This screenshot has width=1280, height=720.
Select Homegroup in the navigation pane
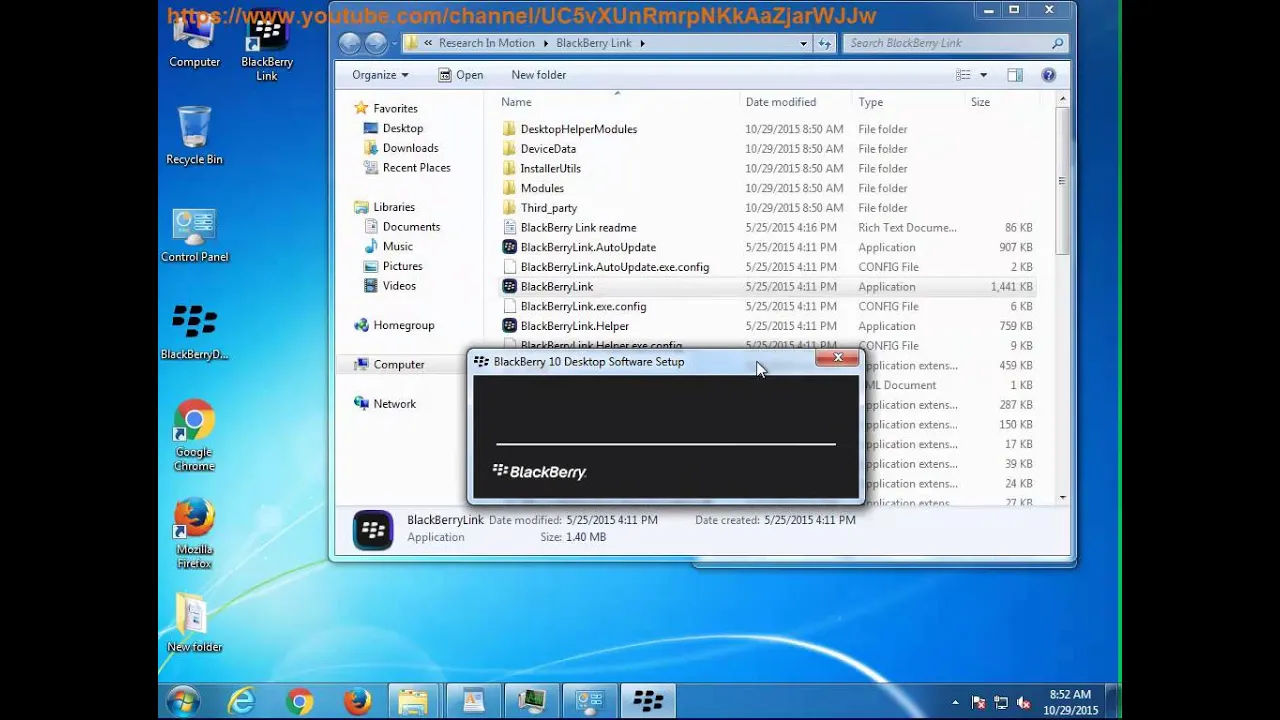point(404,325)
